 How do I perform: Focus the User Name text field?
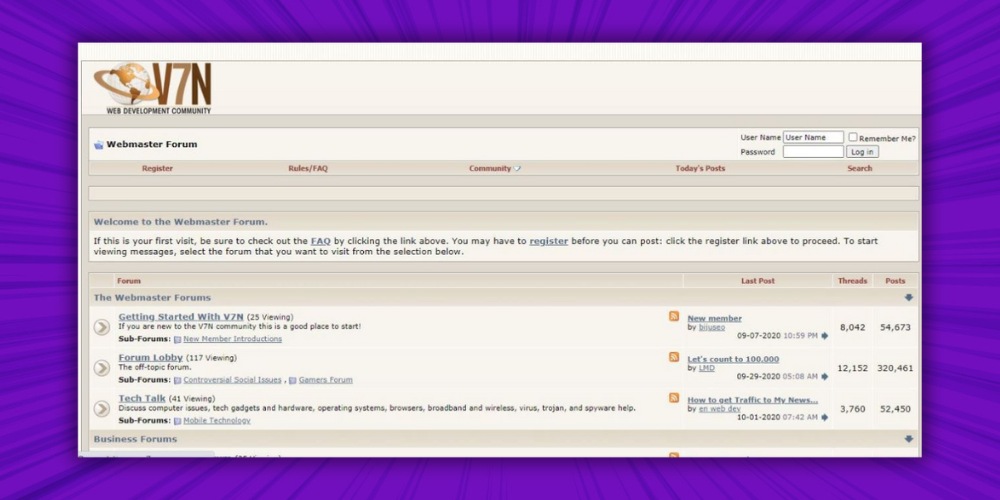point(812,138)
